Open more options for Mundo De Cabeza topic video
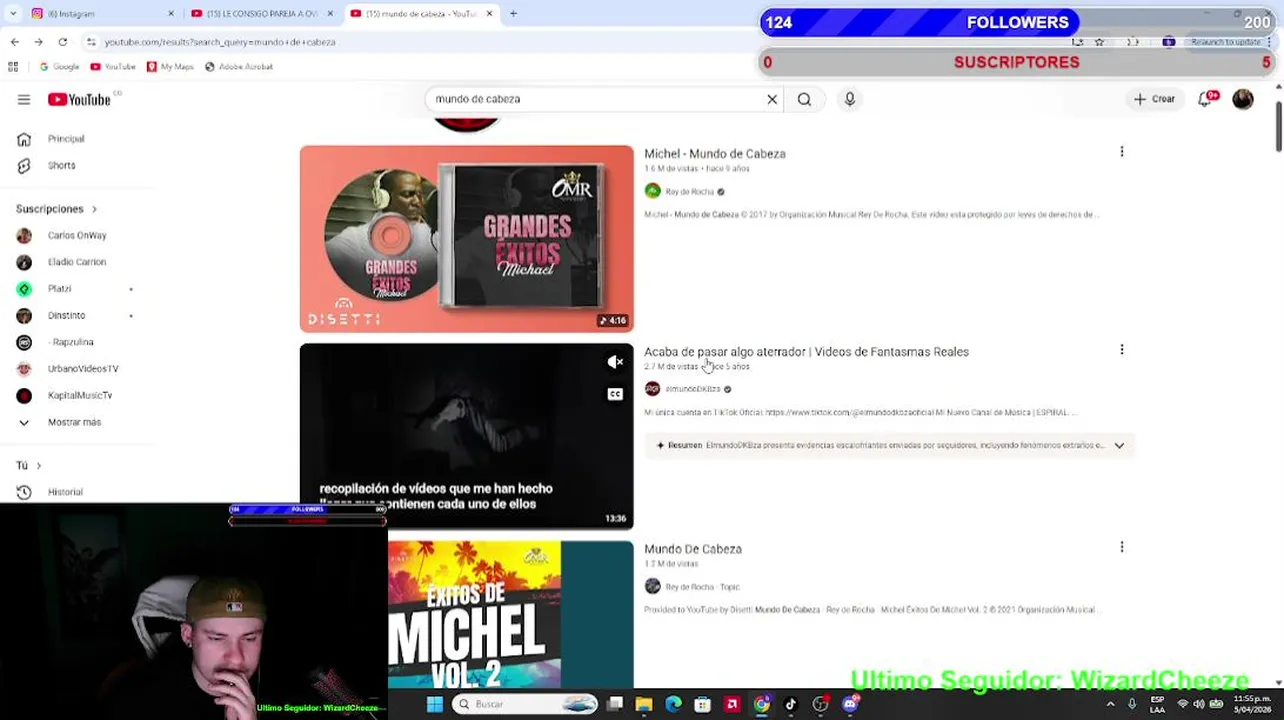The image size is (1284, 720). (x=1122, y=547)
